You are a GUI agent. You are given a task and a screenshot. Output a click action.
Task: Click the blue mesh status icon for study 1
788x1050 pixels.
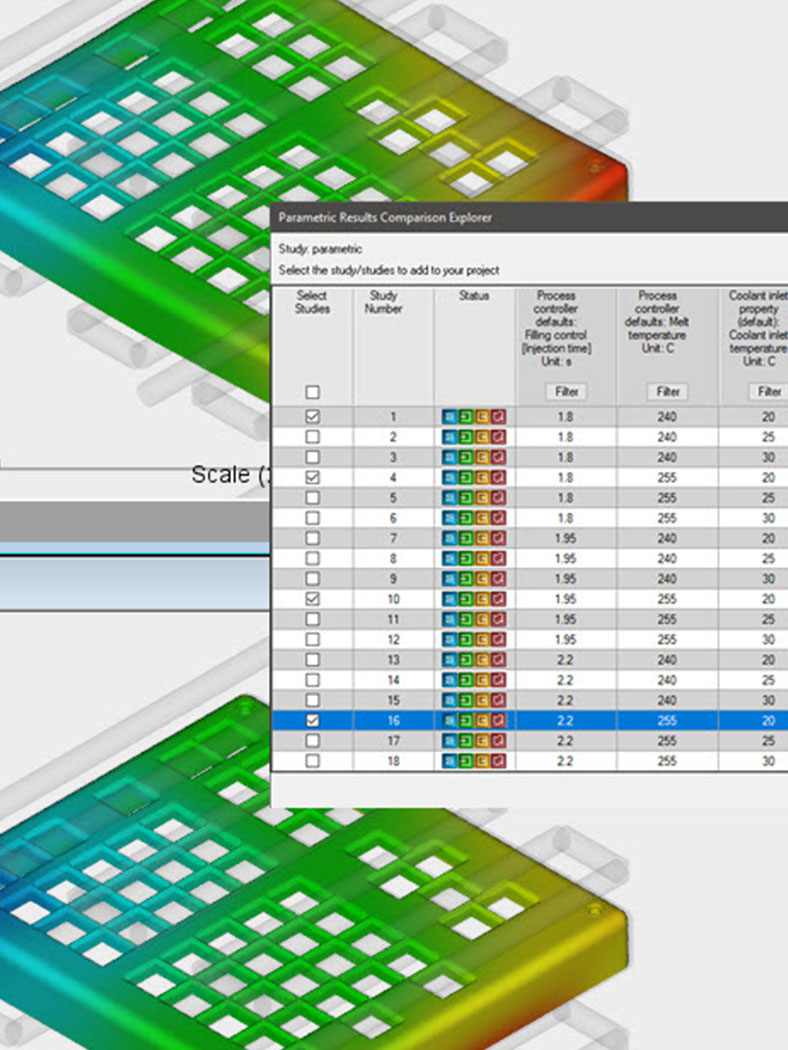click(449, 417)
